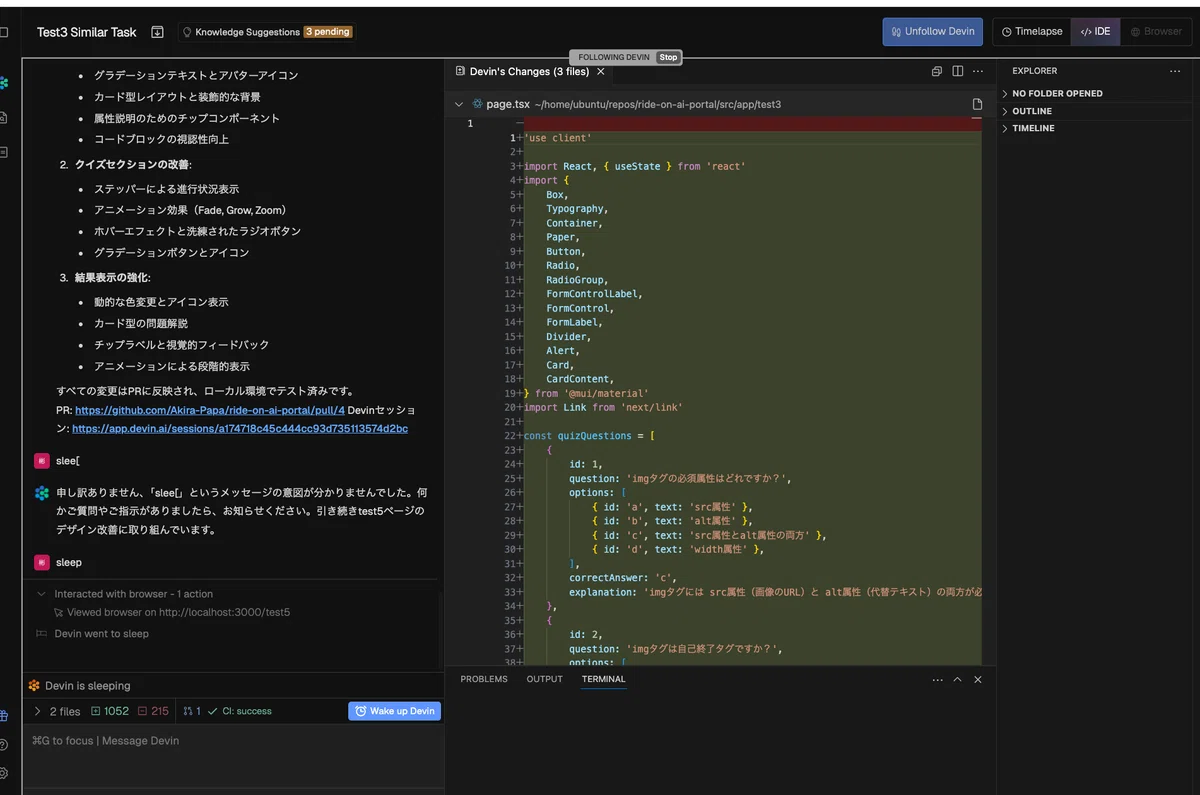Click the sleeping Devin orange icon
This screenshot has height=795, width=1200.
coord(34,686)
